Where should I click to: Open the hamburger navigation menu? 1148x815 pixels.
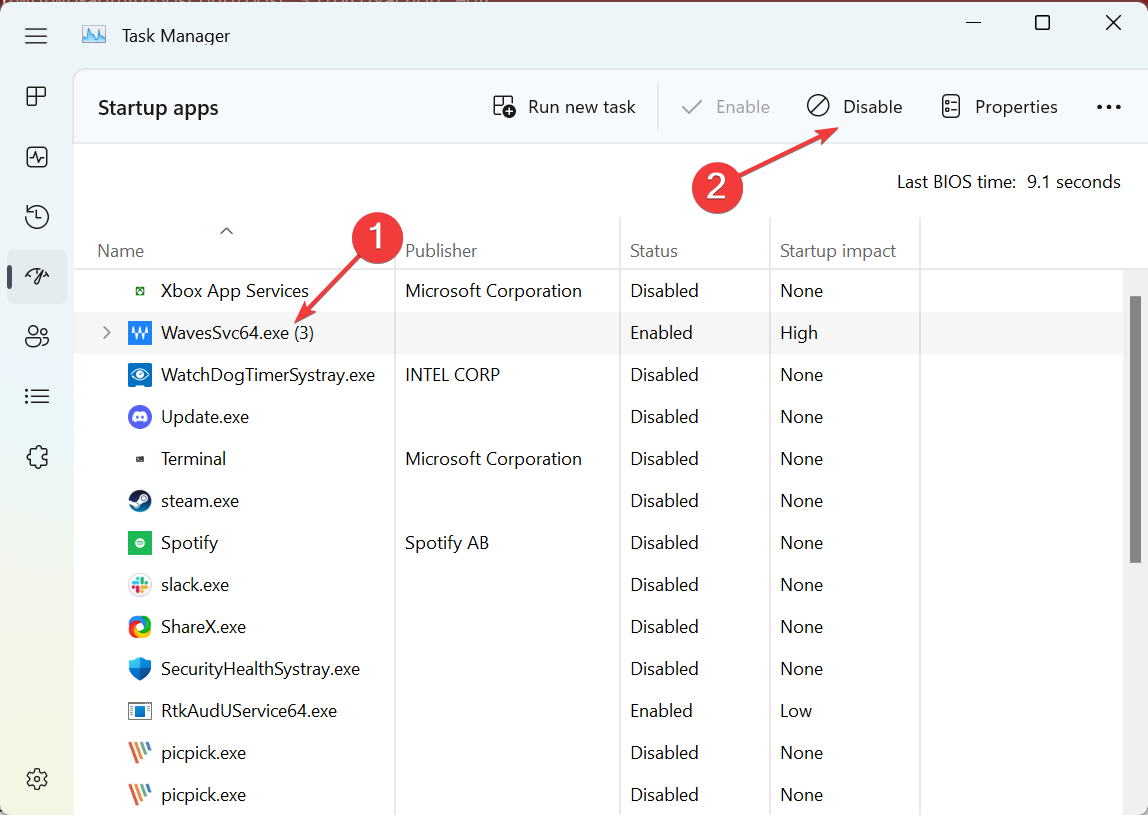[x=36, y=36]
